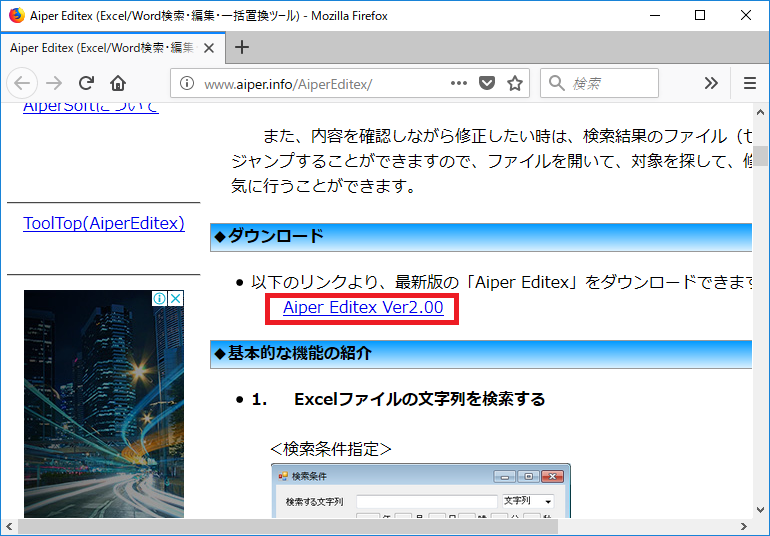Click horizontal scrollbar right arrow
770x536 pixels.
[744, 526]
